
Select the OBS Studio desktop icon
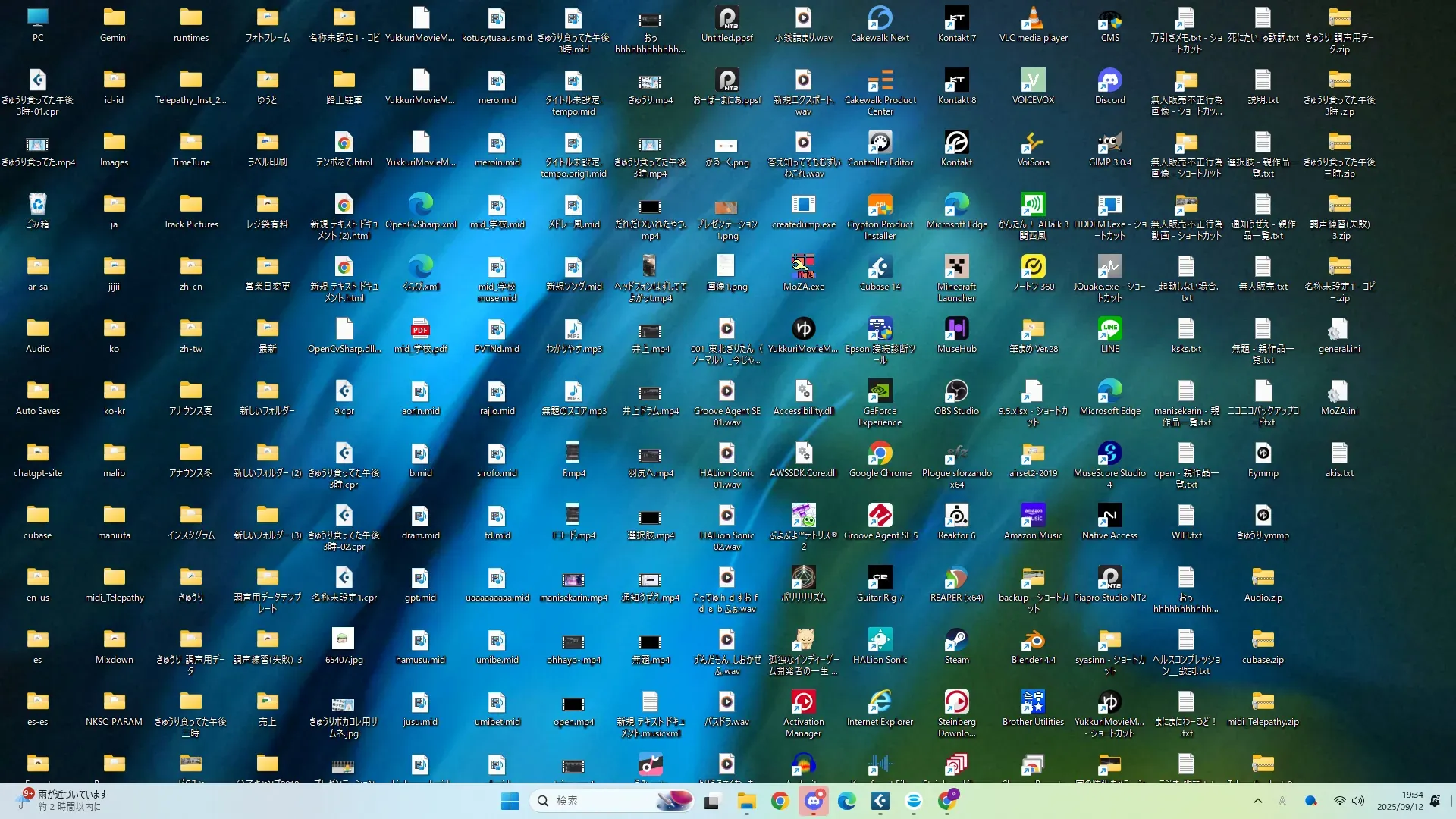(956, 392)
